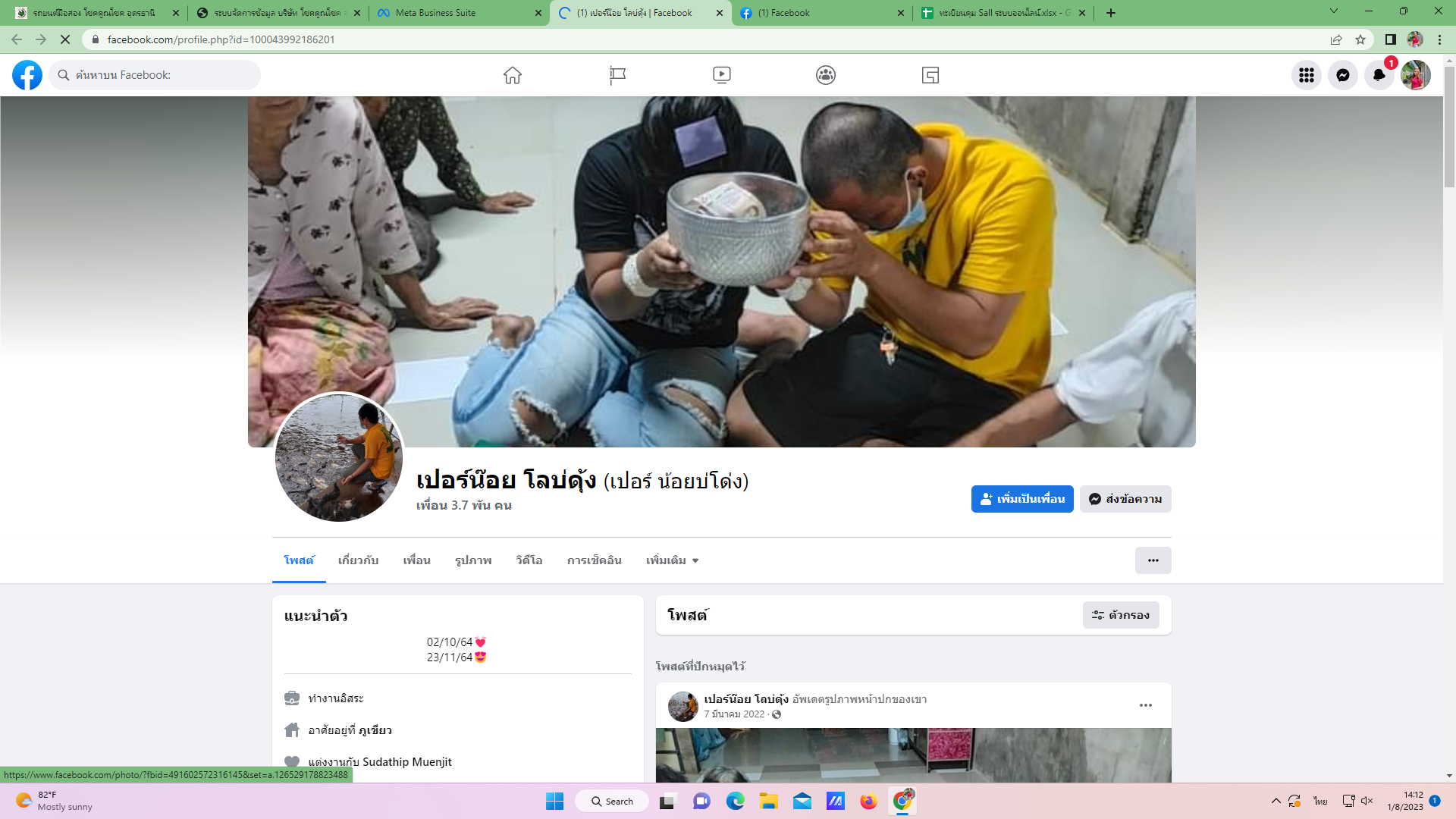The width and height of the screenshot is (1456, 819).
Task: Open the Facebook menu grid icon
Action: click(1306, 75)
